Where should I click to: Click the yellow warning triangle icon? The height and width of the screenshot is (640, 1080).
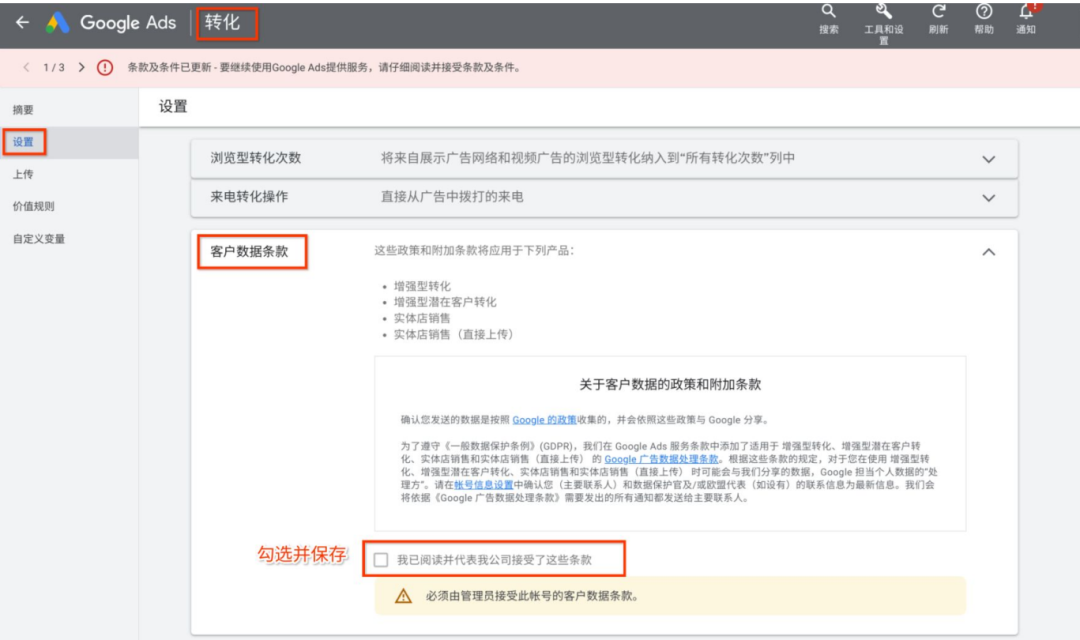(403, 596)
